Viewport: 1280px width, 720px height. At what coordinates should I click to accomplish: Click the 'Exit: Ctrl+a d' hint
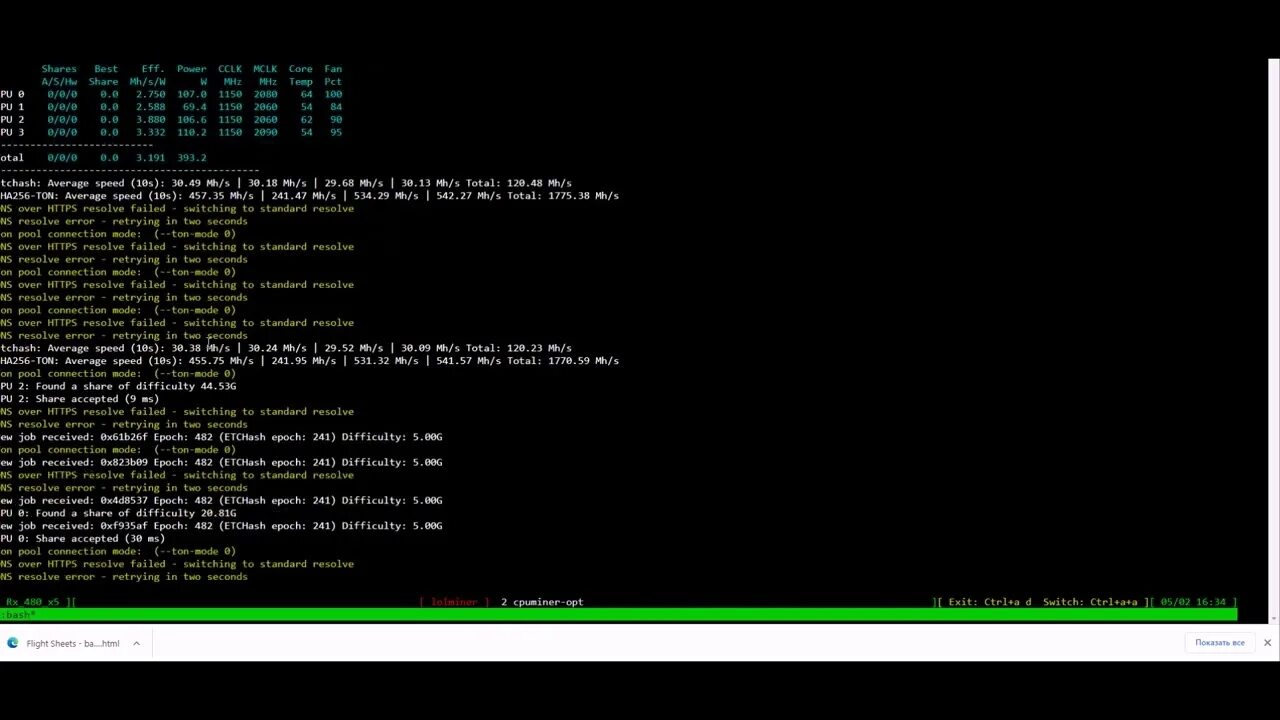click(x=989, y=602)
